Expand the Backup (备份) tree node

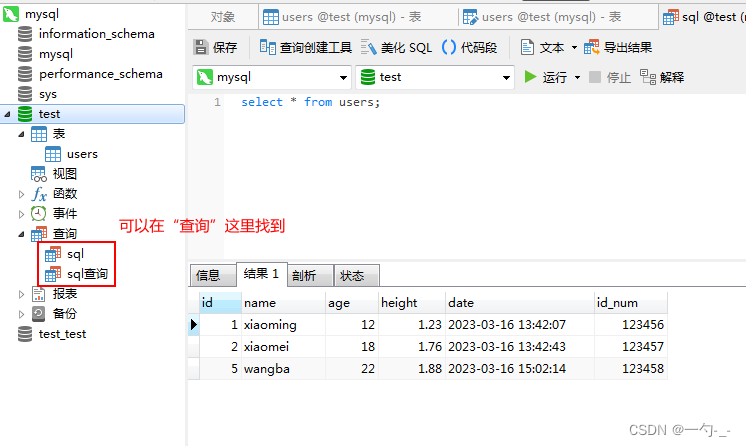click(x=23, y=314)
